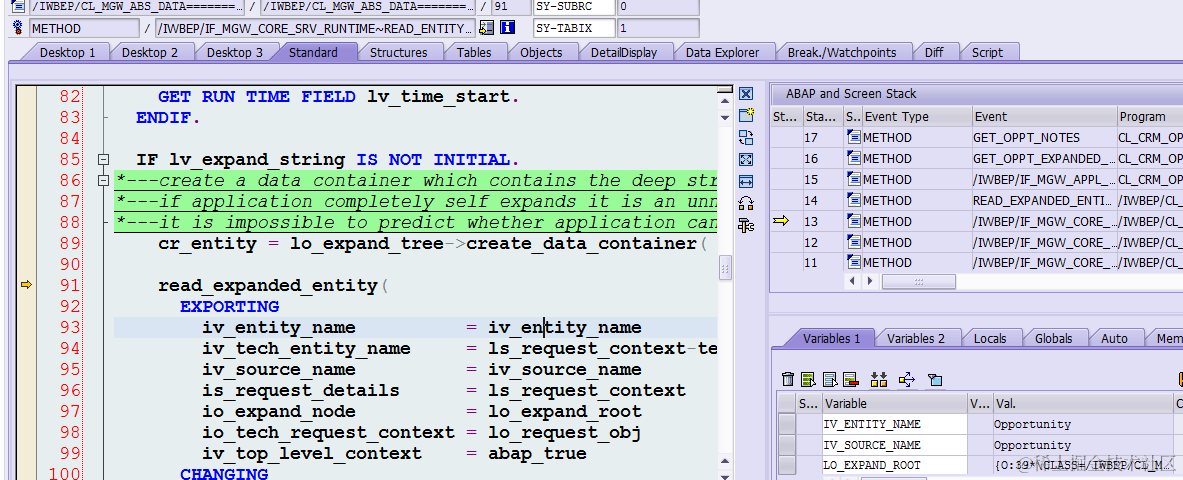Screen dimensions: 1183x480
Task: Click the gear icon left of METHOD field
Action: [18, 28]
